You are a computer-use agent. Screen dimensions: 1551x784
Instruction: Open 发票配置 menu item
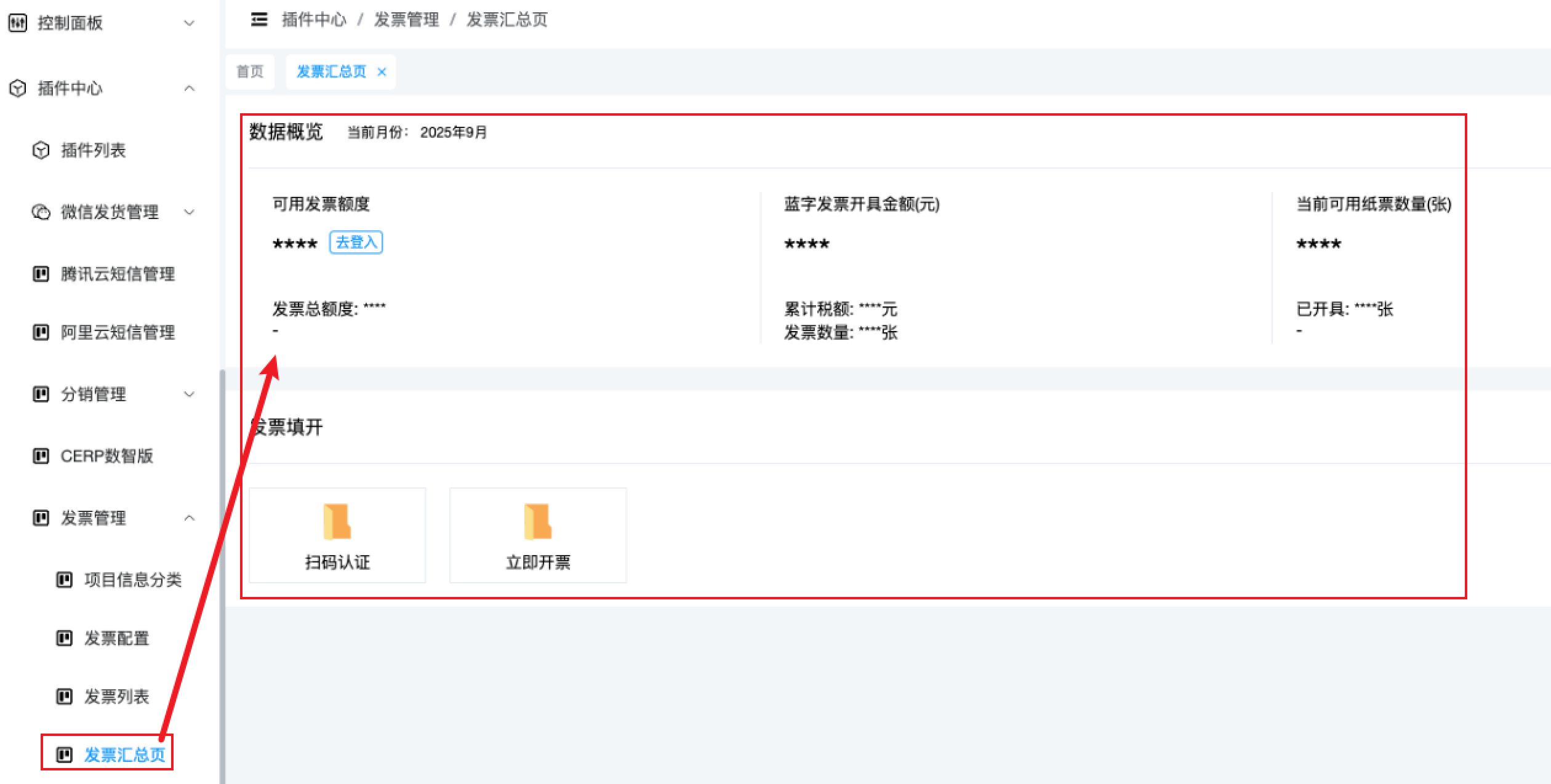pyautogui.click(x=116, y=638)
